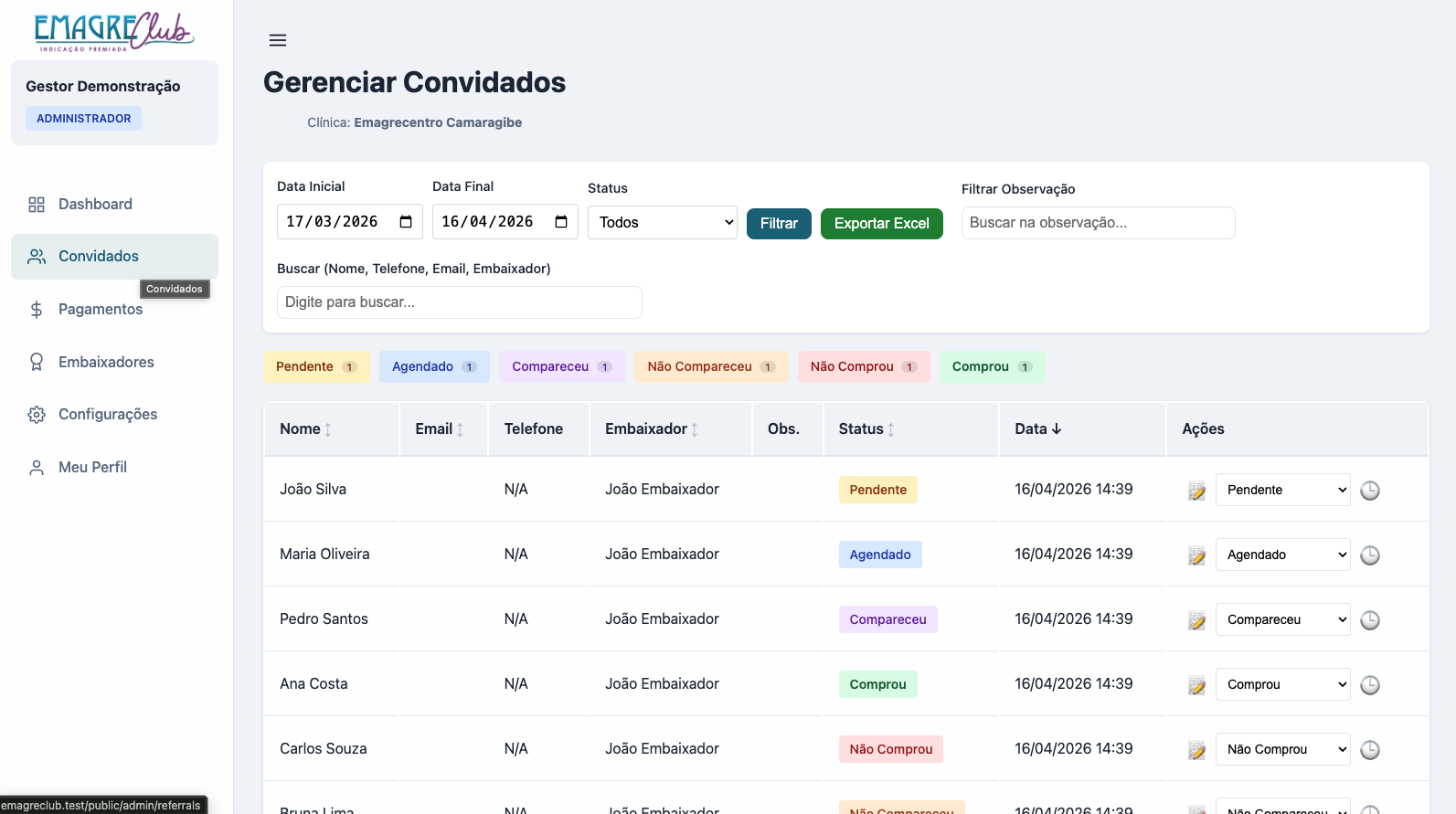
Task: Open the Status filter dropdown
Action: coord(662,223)
